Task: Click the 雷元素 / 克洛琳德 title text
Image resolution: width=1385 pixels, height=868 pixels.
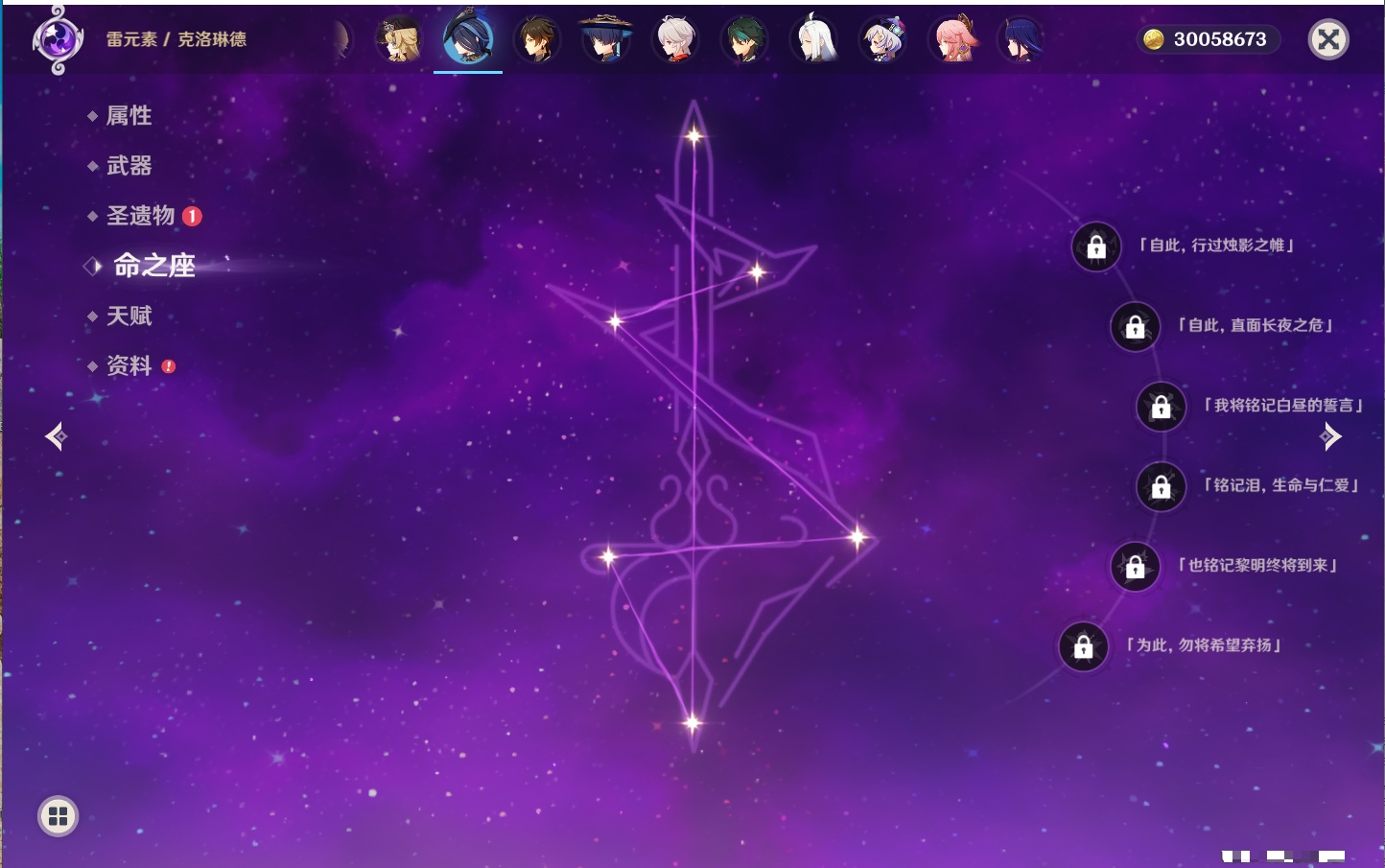Action: 176,39
